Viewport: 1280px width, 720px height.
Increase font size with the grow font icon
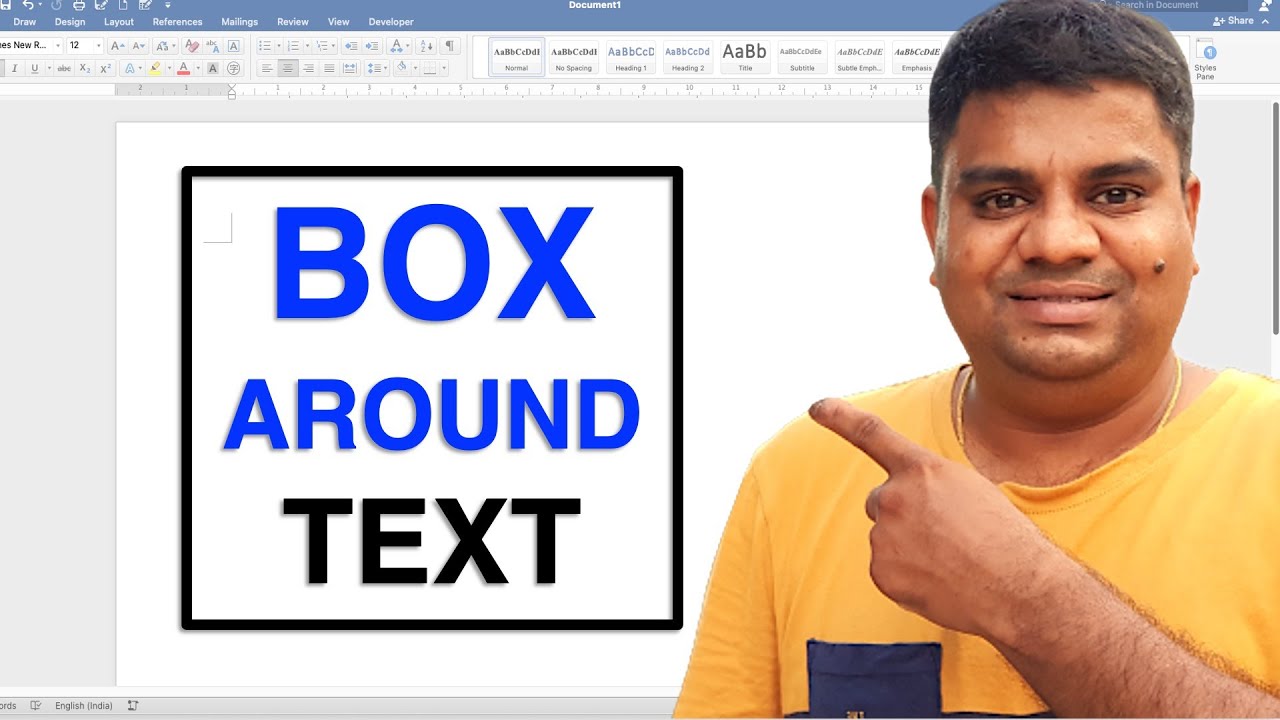click(116, 46)
